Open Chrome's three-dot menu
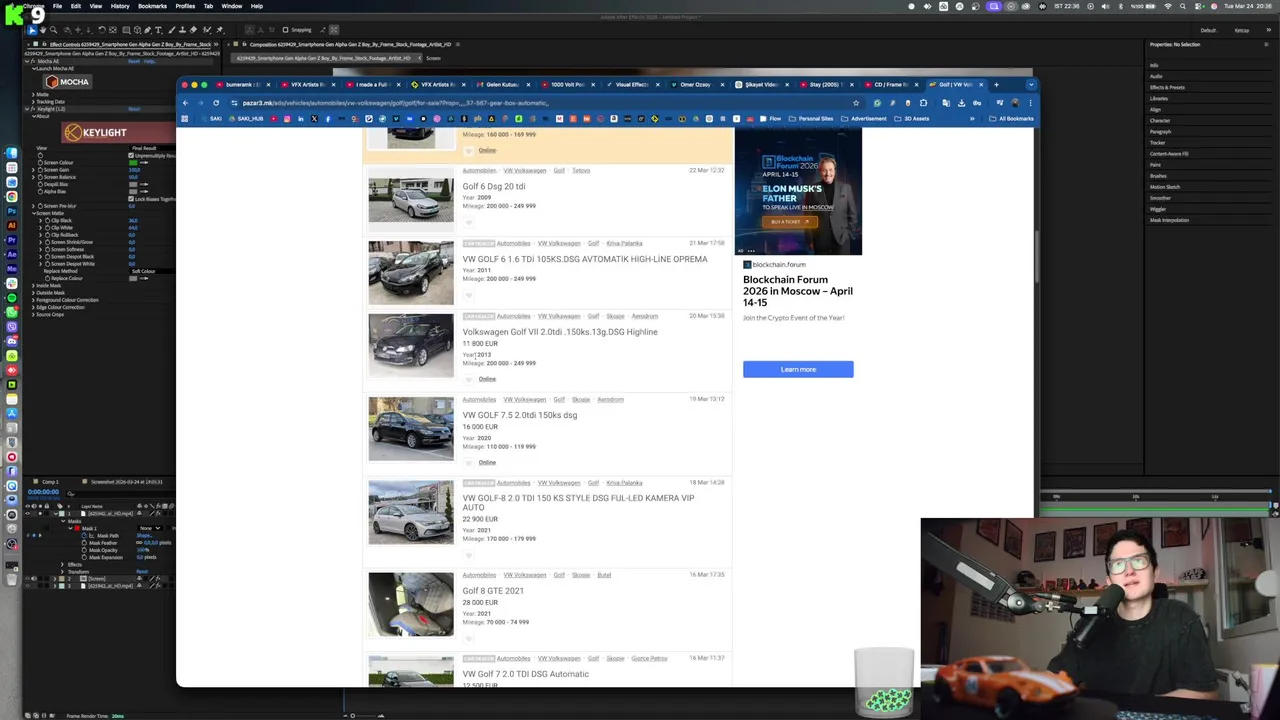The height and width of the screenshot is (720, 1280). 1030,103
